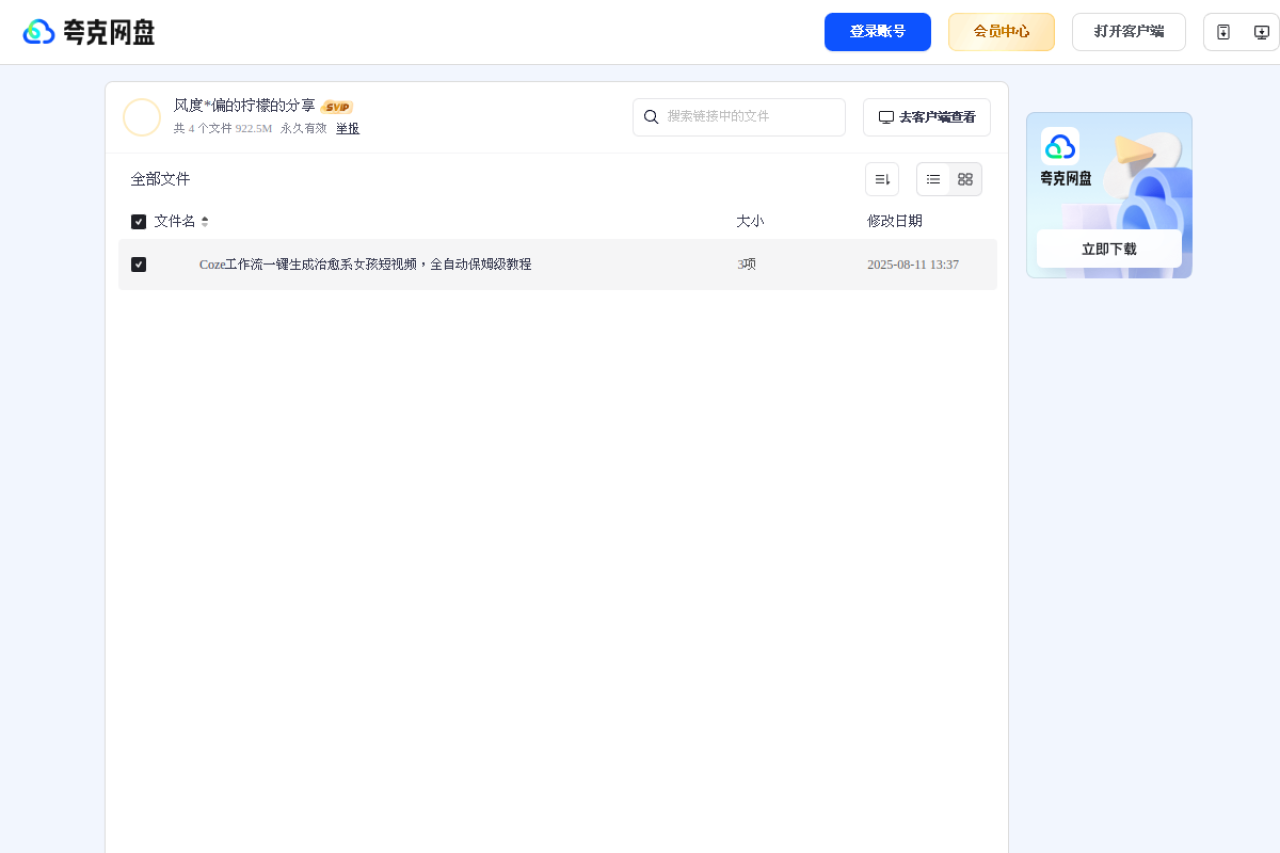Click the Quark 网盘 logo icon
Viewport: 1280px width, 853px height.
[37, 31]
